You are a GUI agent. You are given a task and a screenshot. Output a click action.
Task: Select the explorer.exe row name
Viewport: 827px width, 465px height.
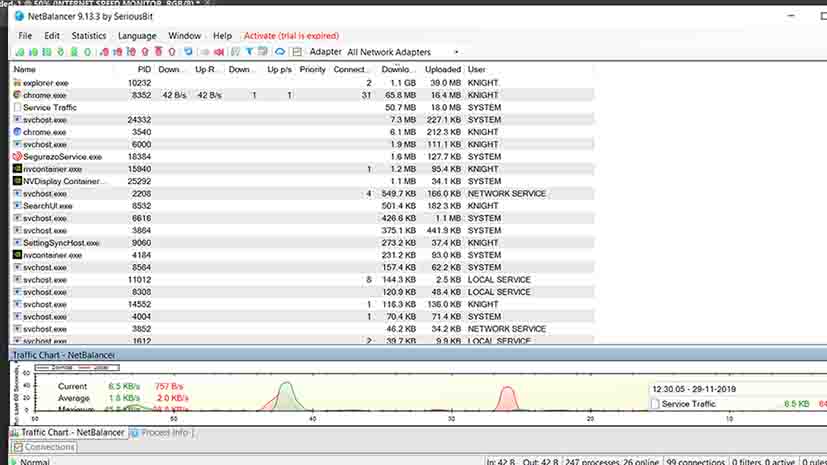[x=46, y=83]
